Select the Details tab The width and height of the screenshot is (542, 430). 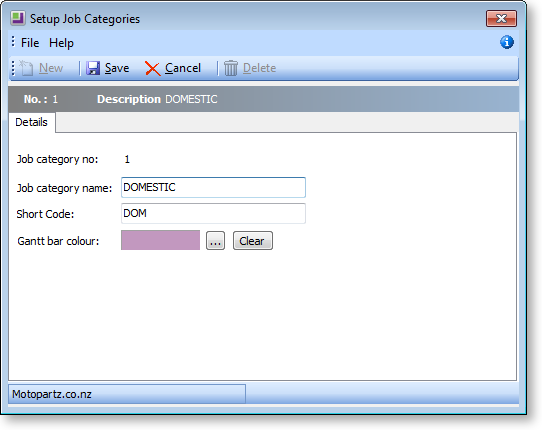coord(31,122)
